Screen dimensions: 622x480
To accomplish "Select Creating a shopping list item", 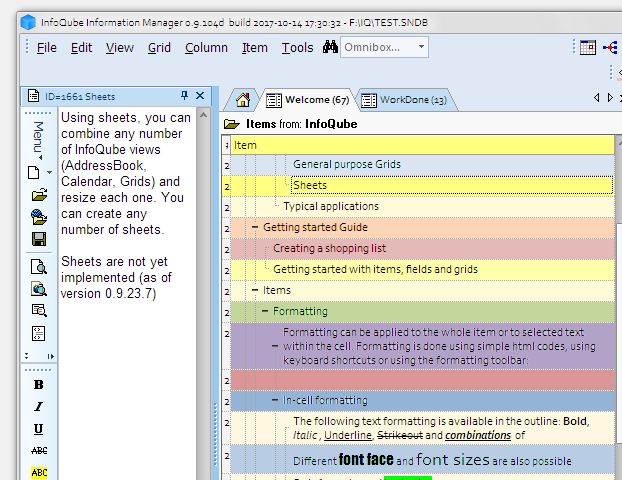I will (329, 248).
